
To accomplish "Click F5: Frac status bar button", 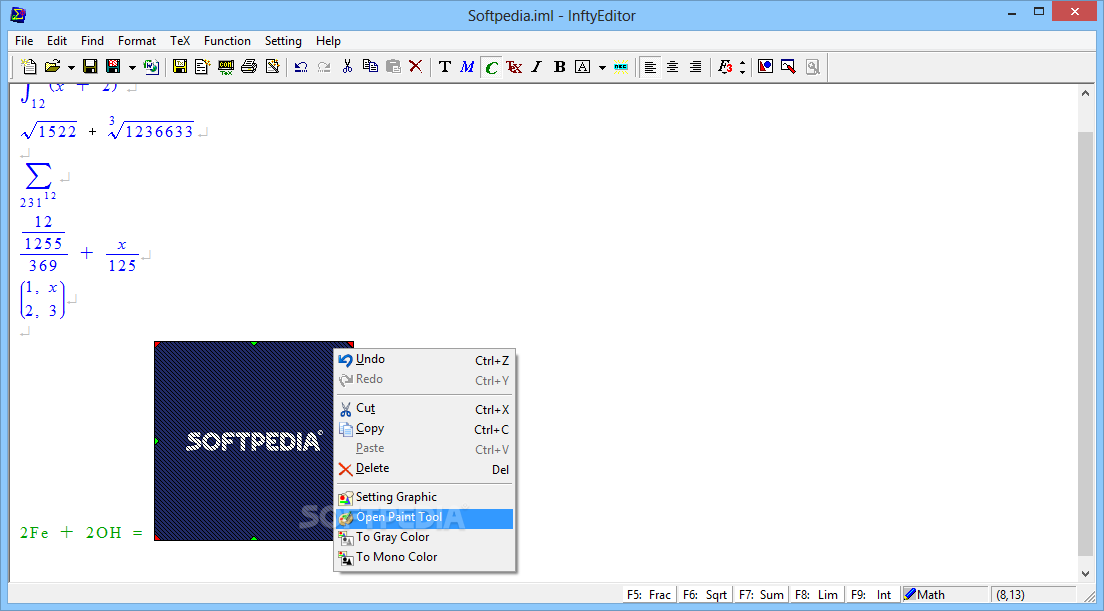I will 648,595.
